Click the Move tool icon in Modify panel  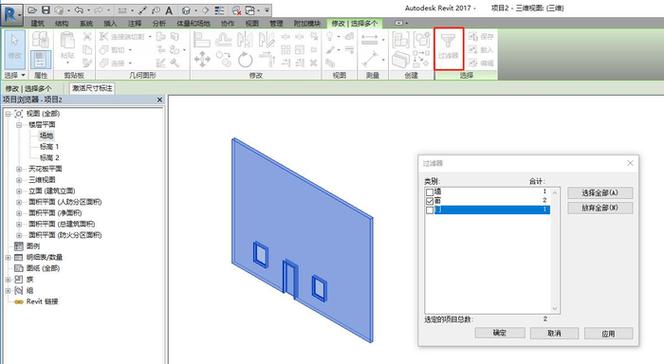click(202, 59)
